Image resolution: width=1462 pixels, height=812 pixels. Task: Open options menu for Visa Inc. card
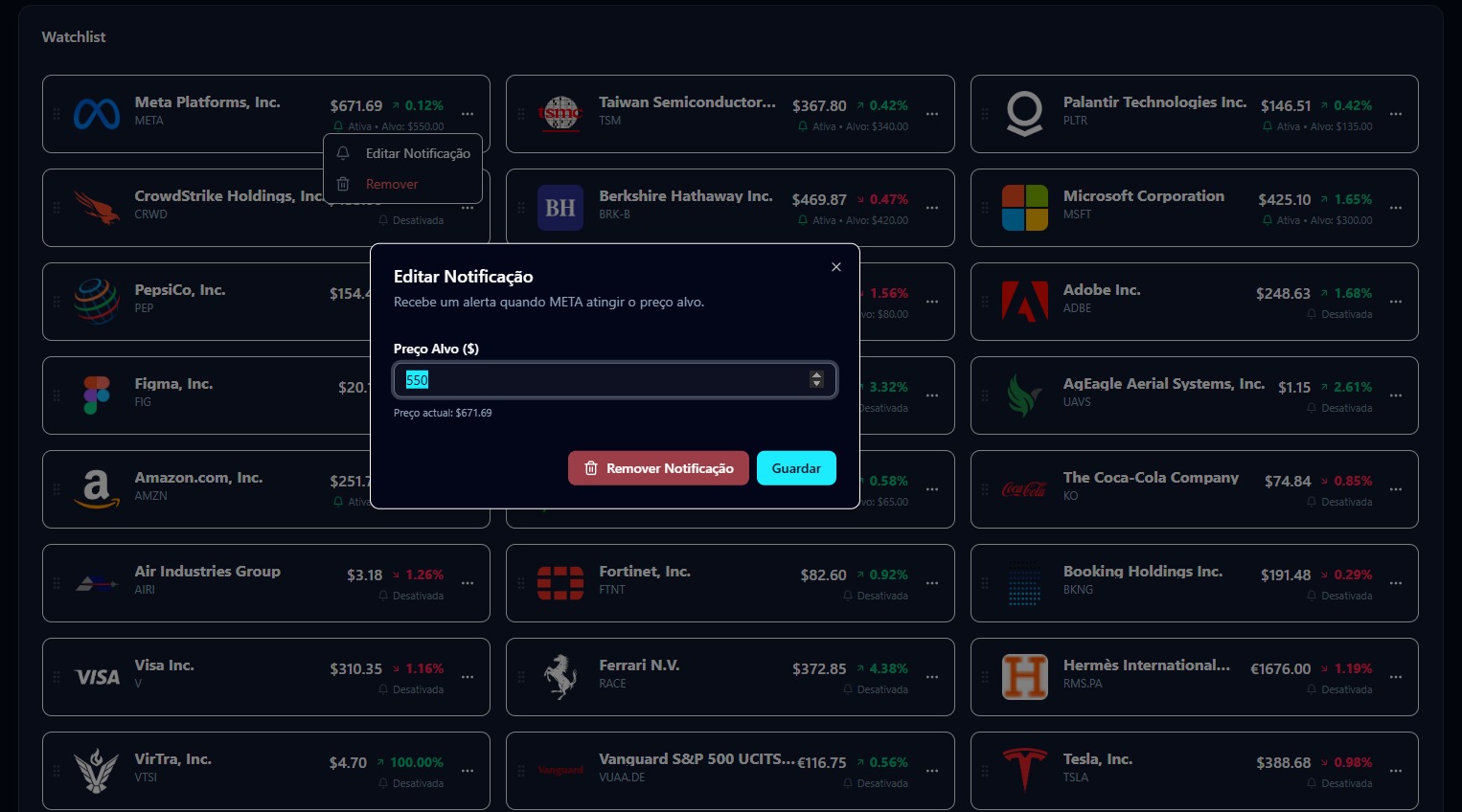click(x=468, y=677)
